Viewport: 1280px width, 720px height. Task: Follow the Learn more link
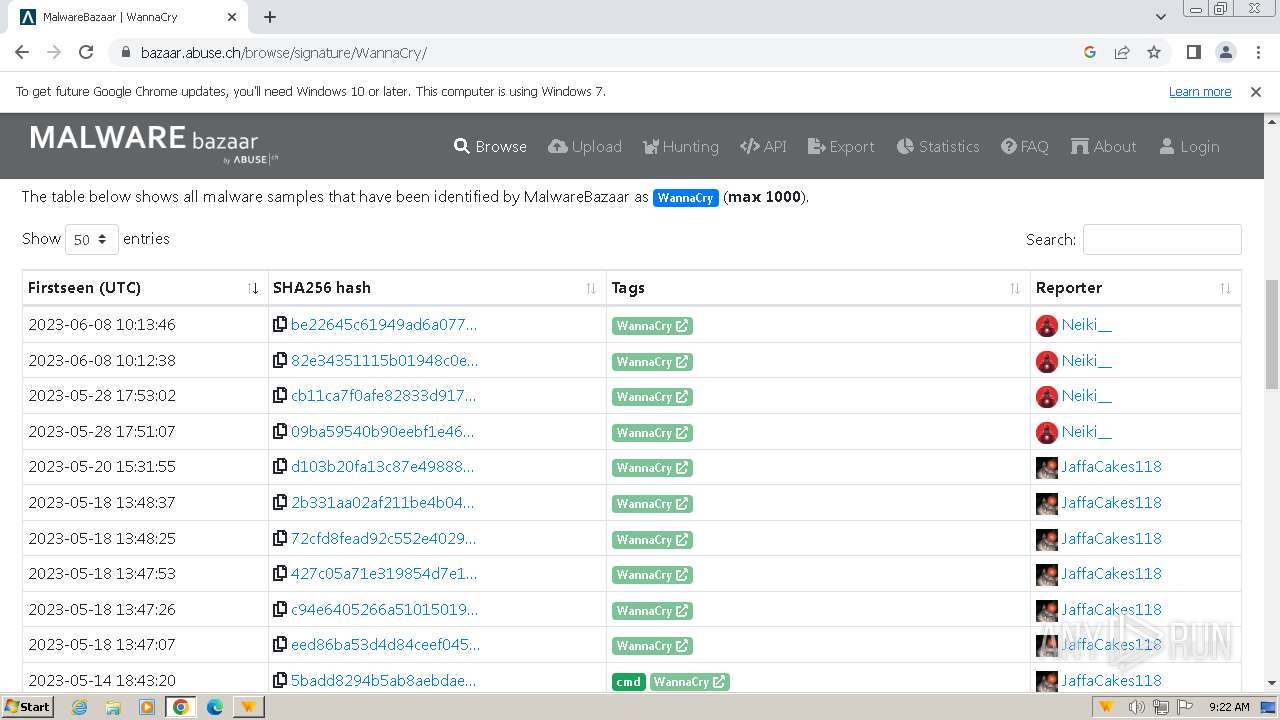point(1200,91)
